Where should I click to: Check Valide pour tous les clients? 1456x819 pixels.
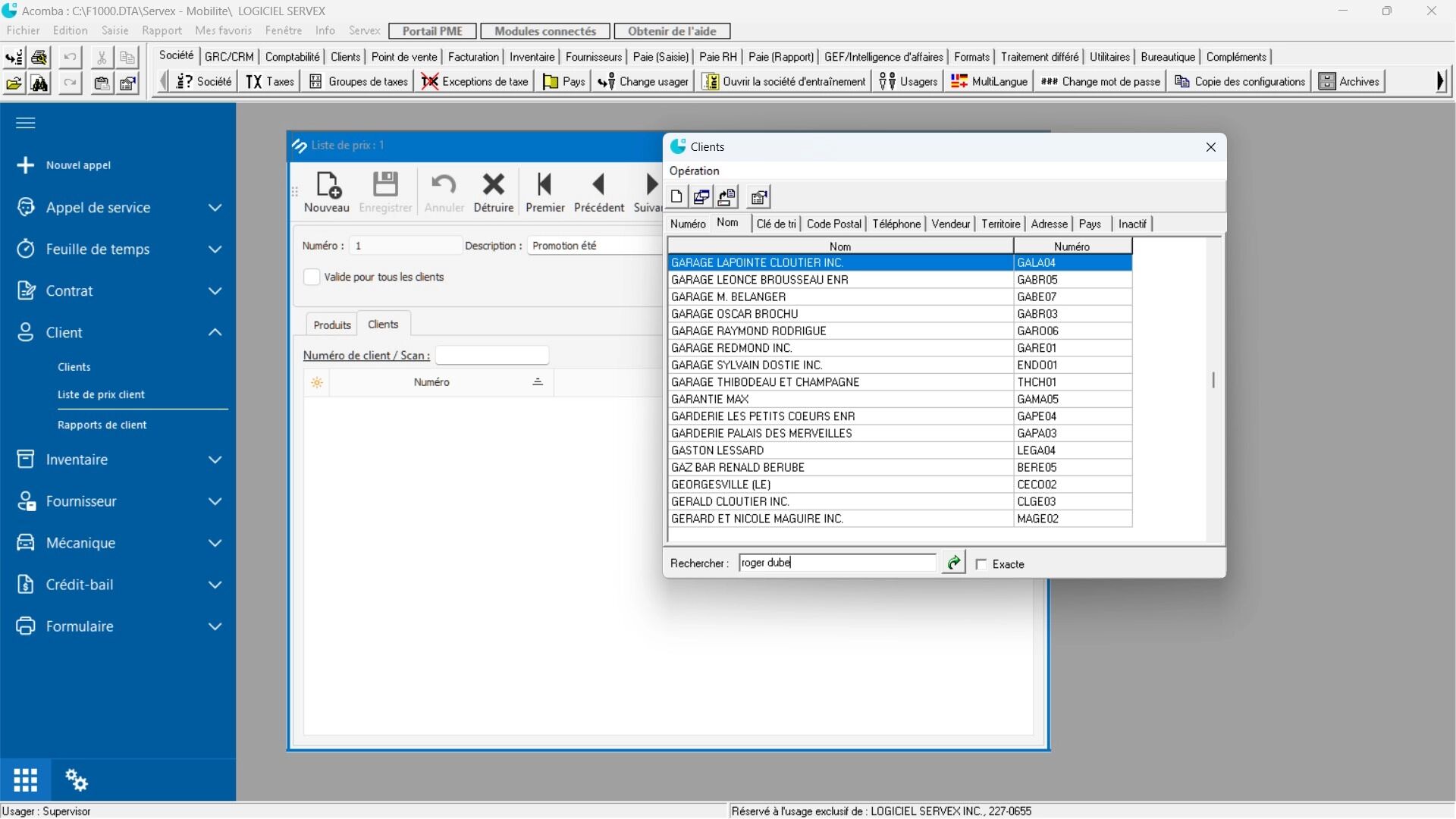312,277
